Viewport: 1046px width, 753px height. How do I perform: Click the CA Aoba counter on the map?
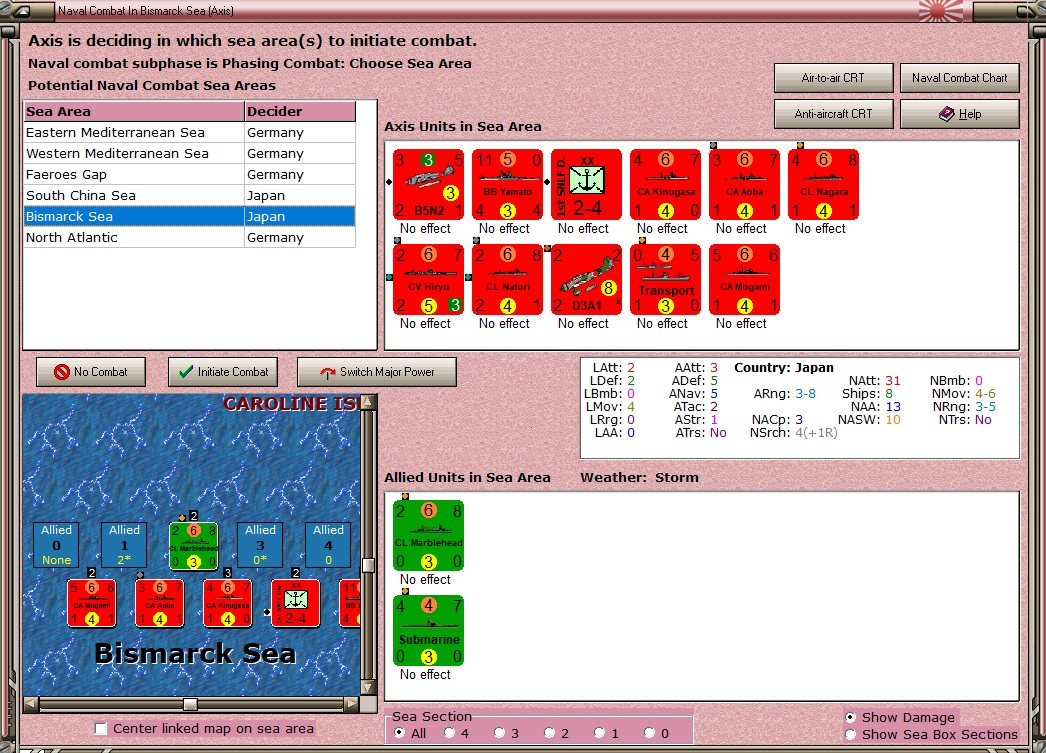pos(159,604)
